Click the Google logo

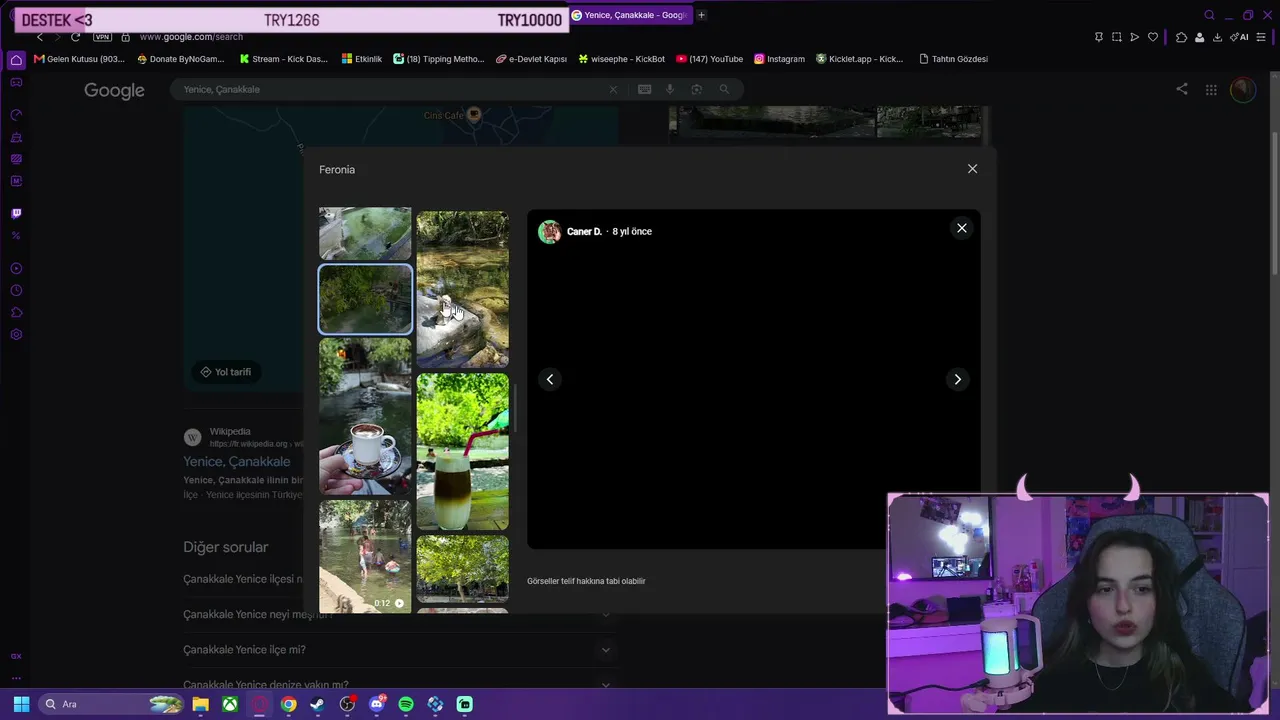click(114, 91)
